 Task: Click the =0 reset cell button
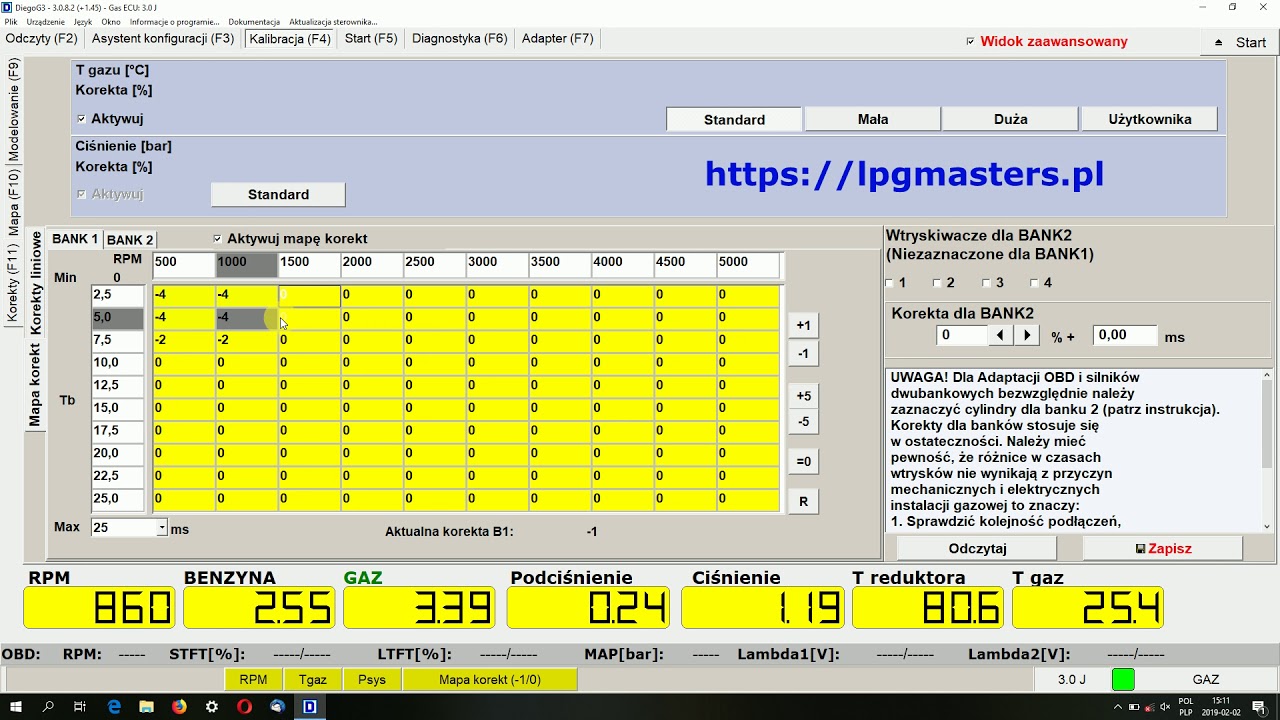pos(803,462)
